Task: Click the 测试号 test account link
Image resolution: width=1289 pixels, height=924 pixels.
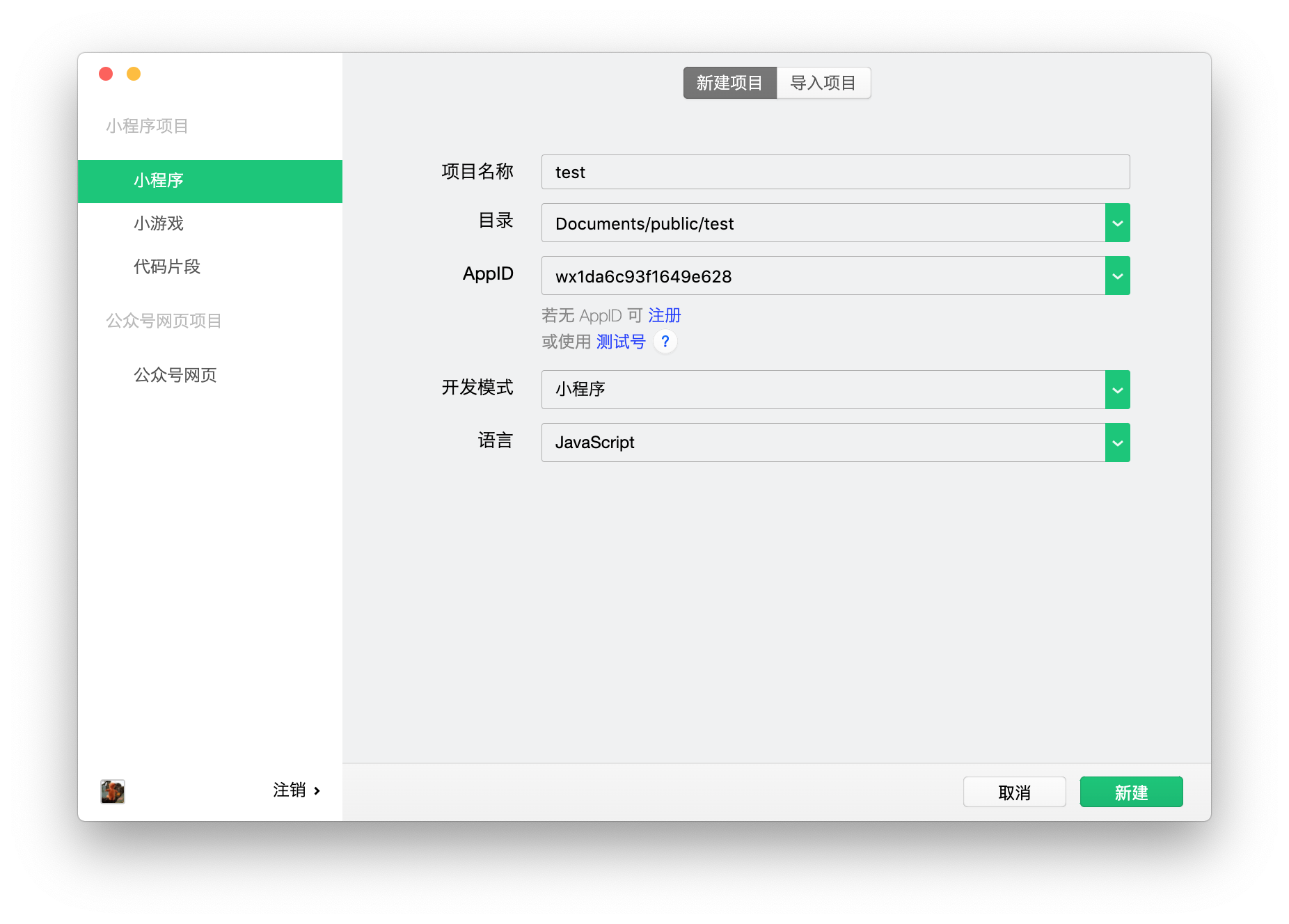Action: 621,342
